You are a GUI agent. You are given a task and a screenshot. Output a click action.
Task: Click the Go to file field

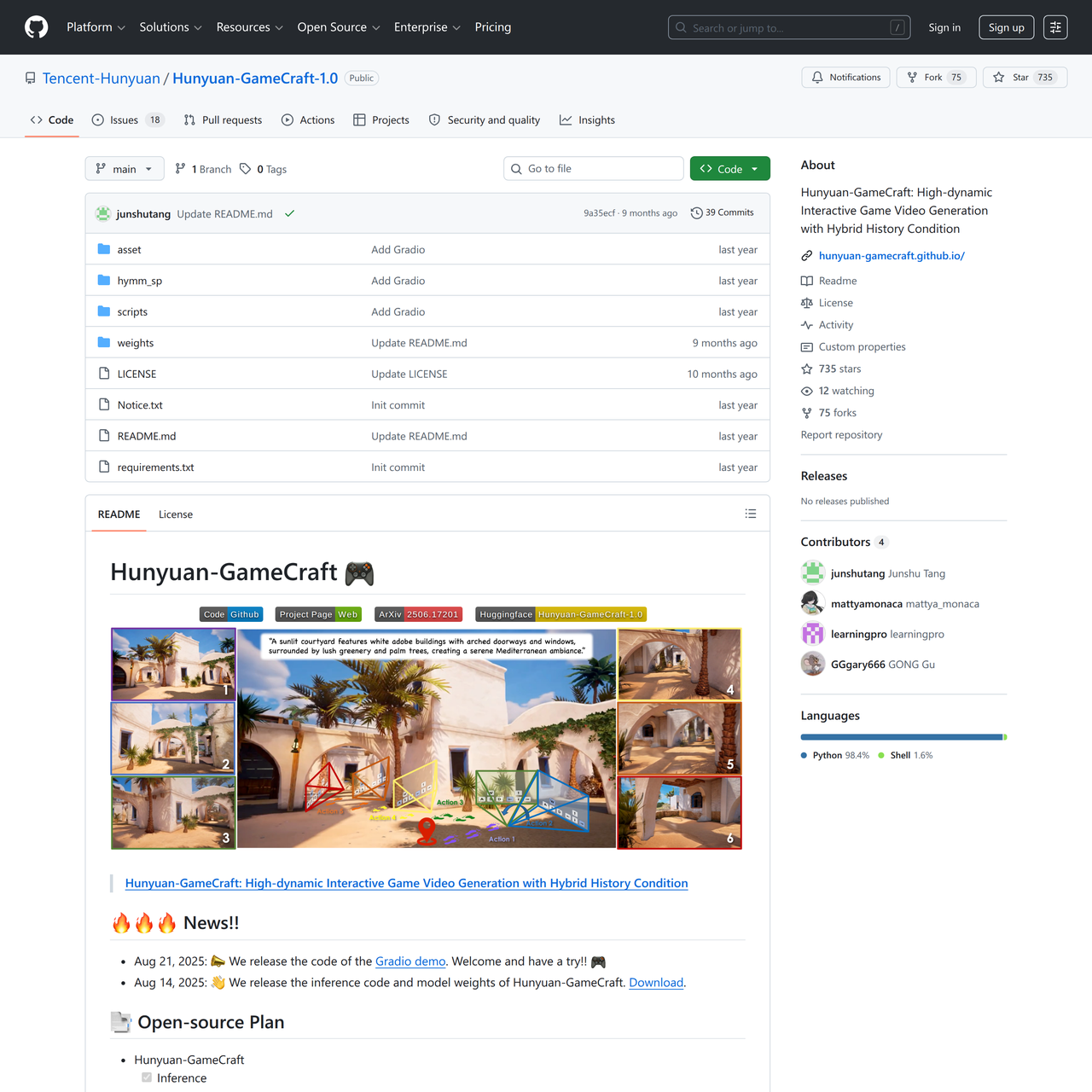pyautogui.click(x=594, y=169)
